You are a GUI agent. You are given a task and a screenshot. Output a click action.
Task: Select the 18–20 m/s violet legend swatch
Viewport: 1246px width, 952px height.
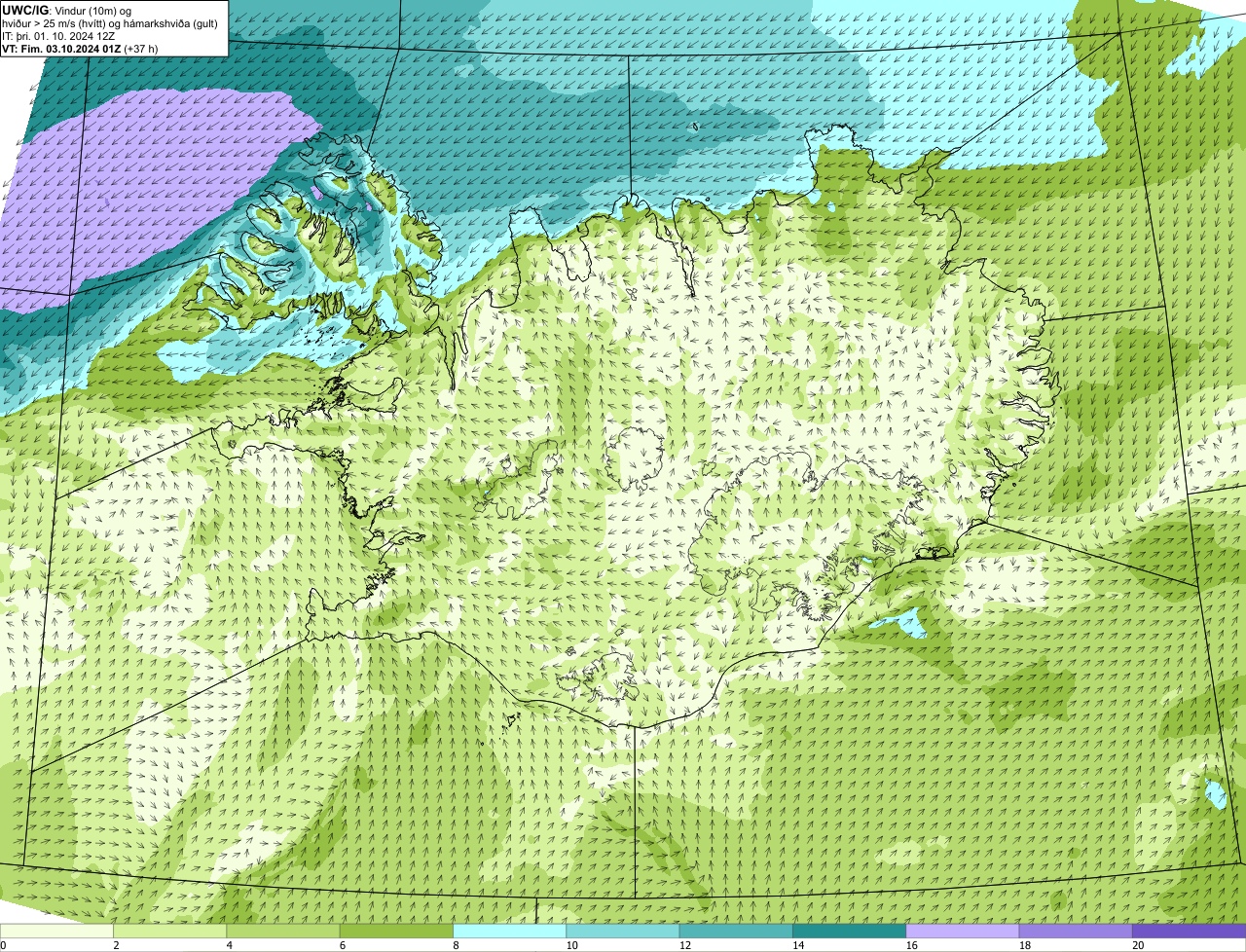point(1076,931)
